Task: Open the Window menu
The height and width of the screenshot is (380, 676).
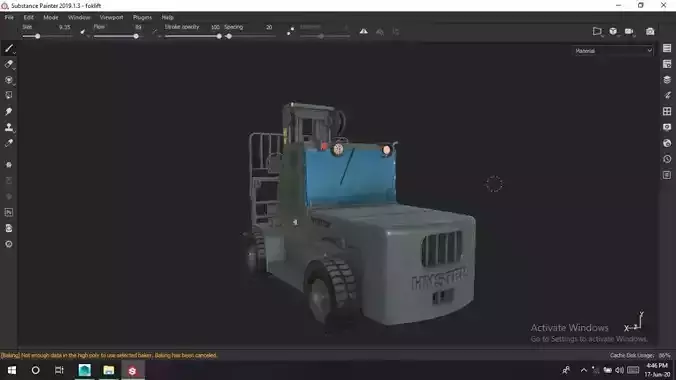Action: click(x=79, y=17)
